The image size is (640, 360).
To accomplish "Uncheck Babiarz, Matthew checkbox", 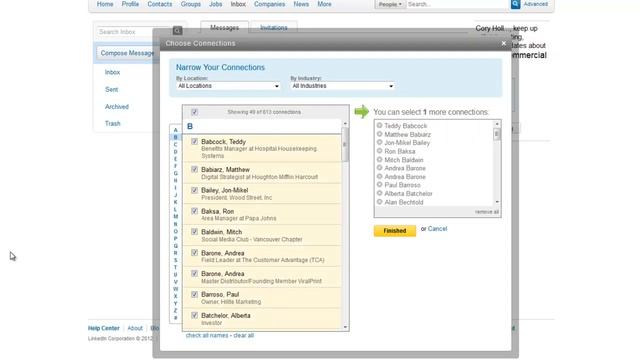I will click(194, 169).
